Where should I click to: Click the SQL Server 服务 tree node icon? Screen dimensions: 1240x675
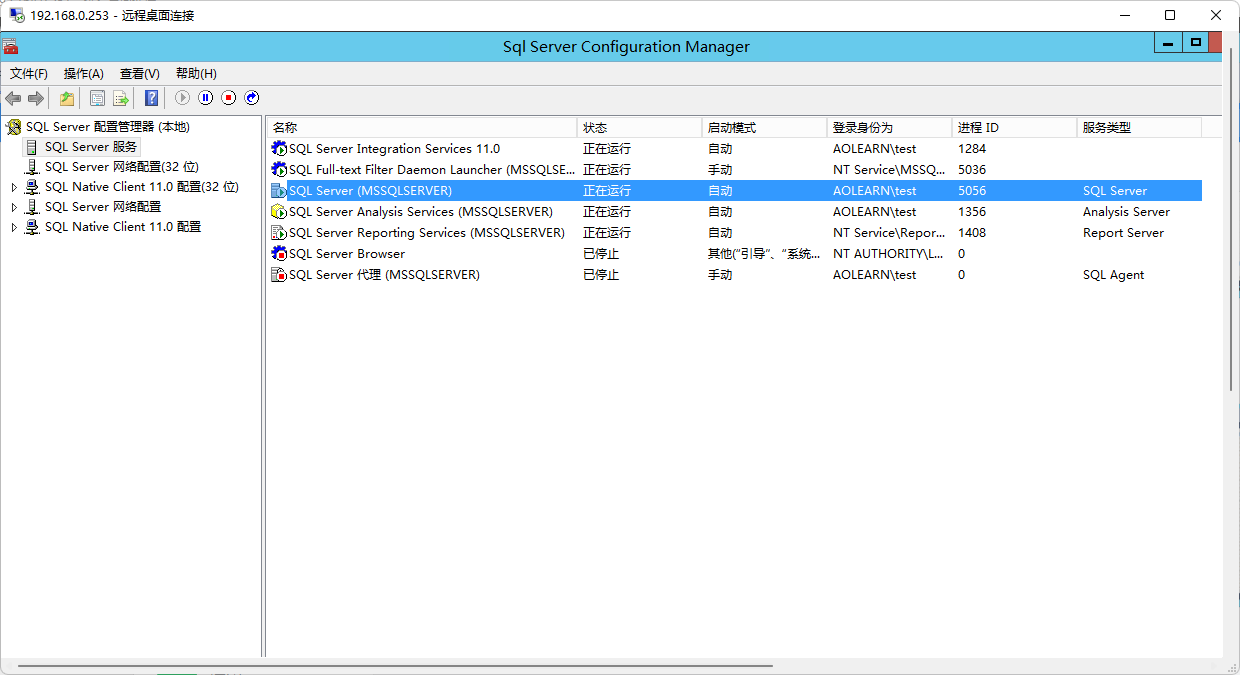pos(32,147)
